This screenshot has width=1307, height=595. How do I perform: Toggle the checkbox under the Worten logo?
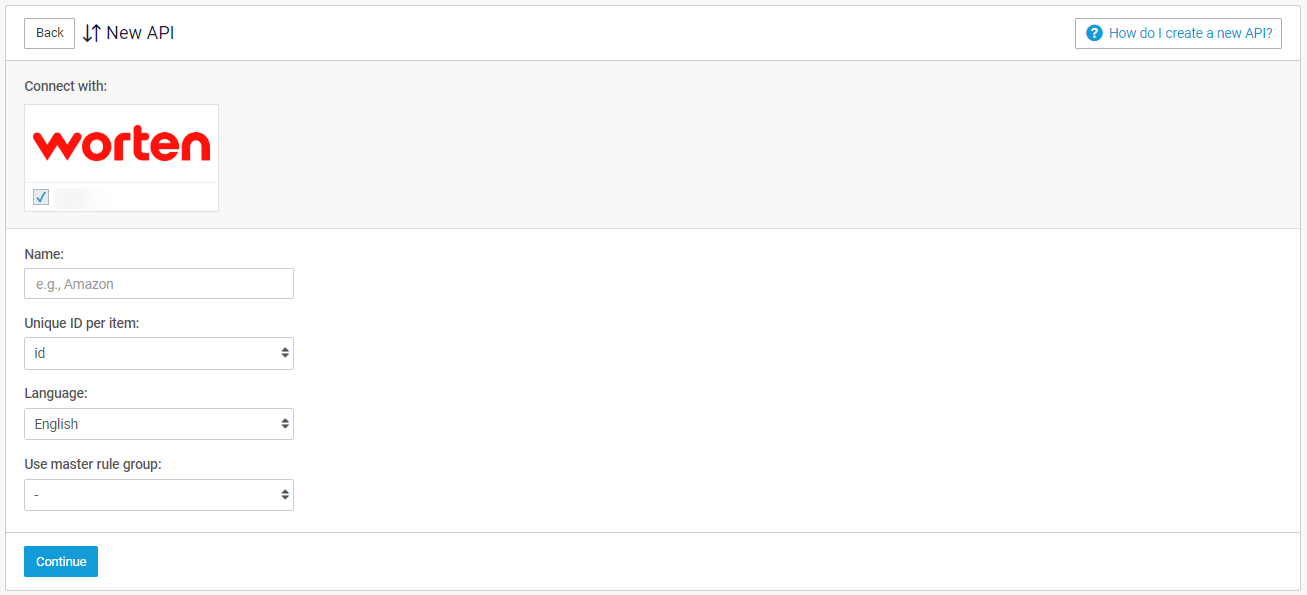(41, 197)
